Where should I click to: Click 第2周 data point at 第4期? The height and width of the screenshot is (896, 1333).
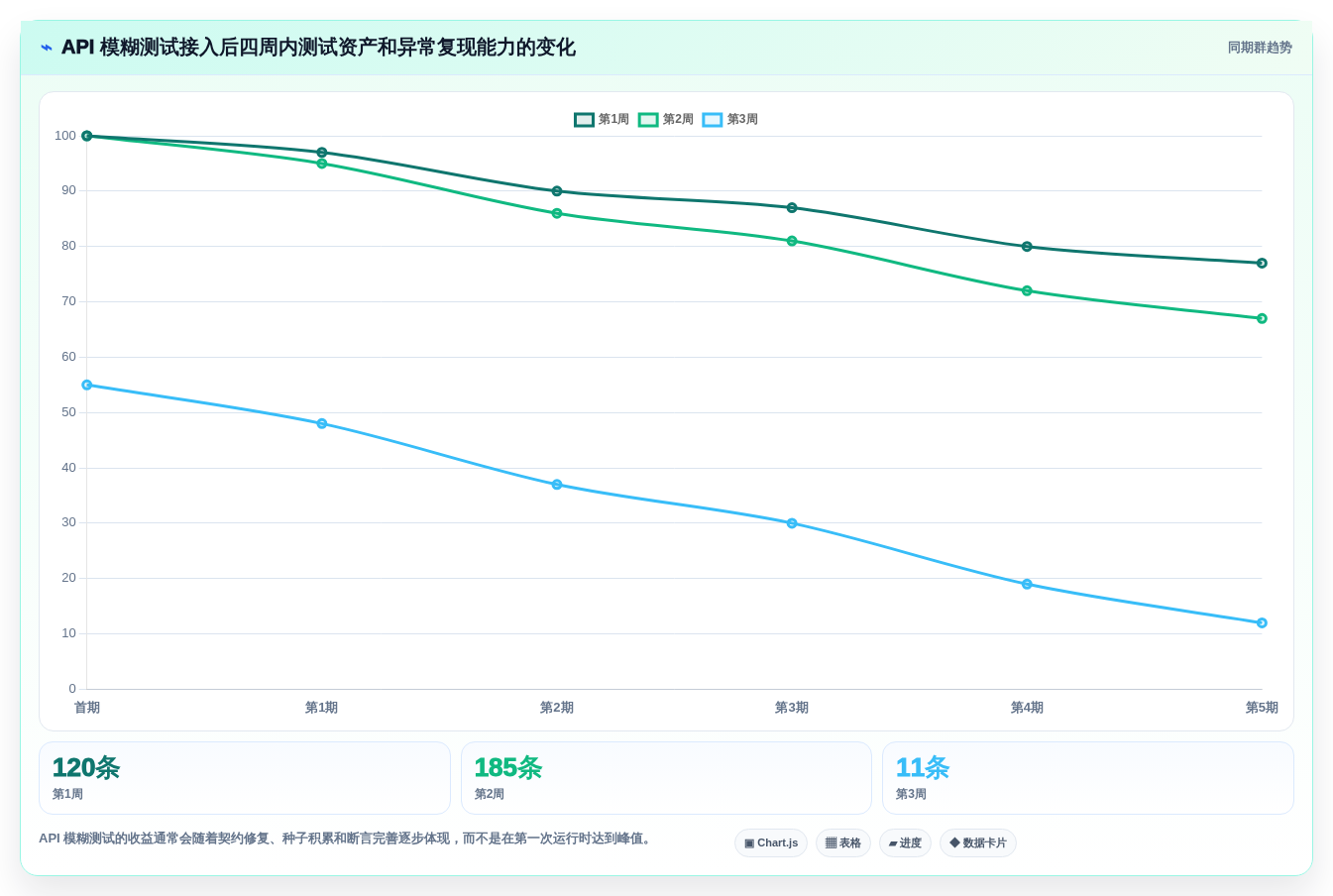point(1027,290)
